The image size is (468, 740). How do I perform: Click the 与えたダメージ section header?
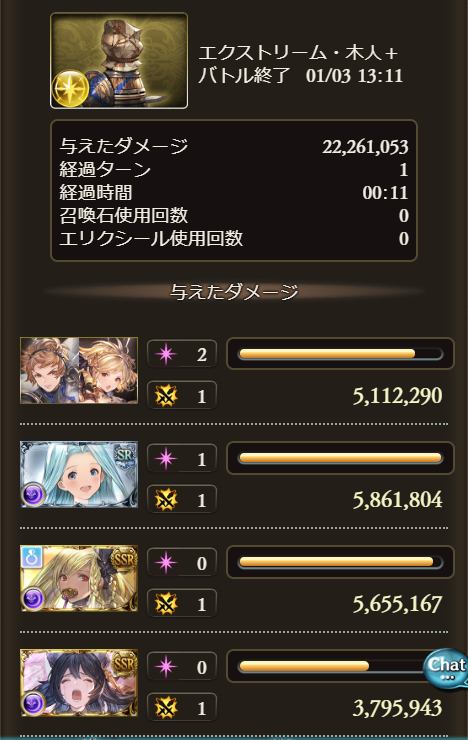tap(234, 292)
